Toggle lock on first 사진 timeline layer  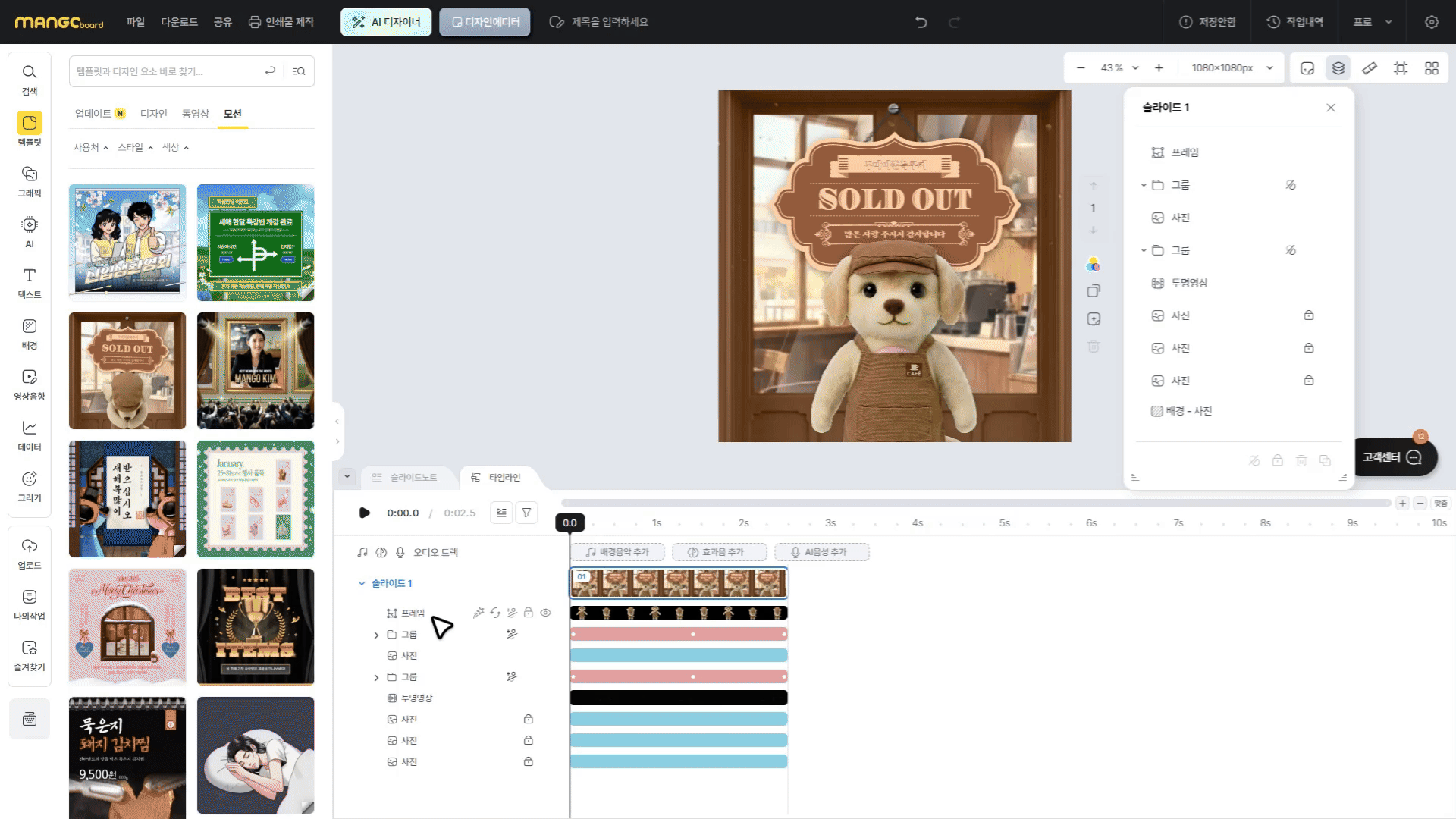pyautogui.click(x=529, y=719)
